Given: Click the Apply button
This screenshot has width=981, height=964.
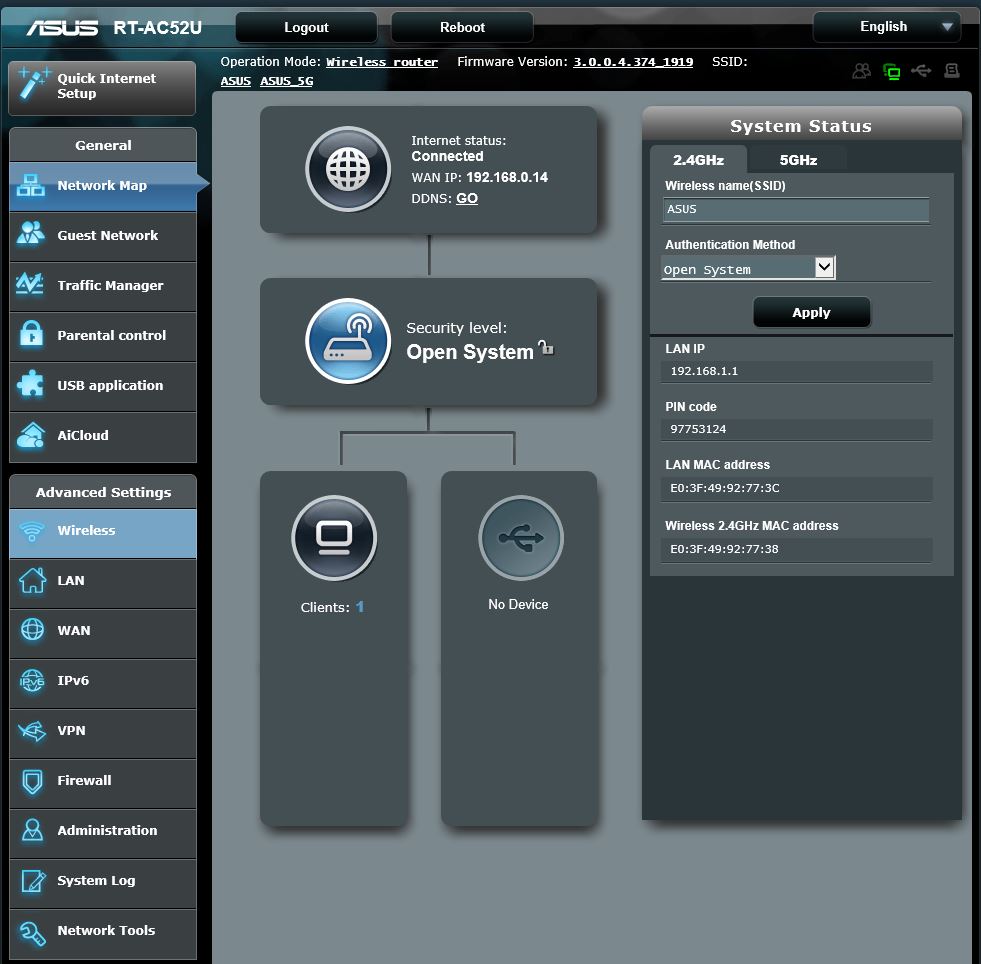Looking at the screenshot, I should coord(811,312).
